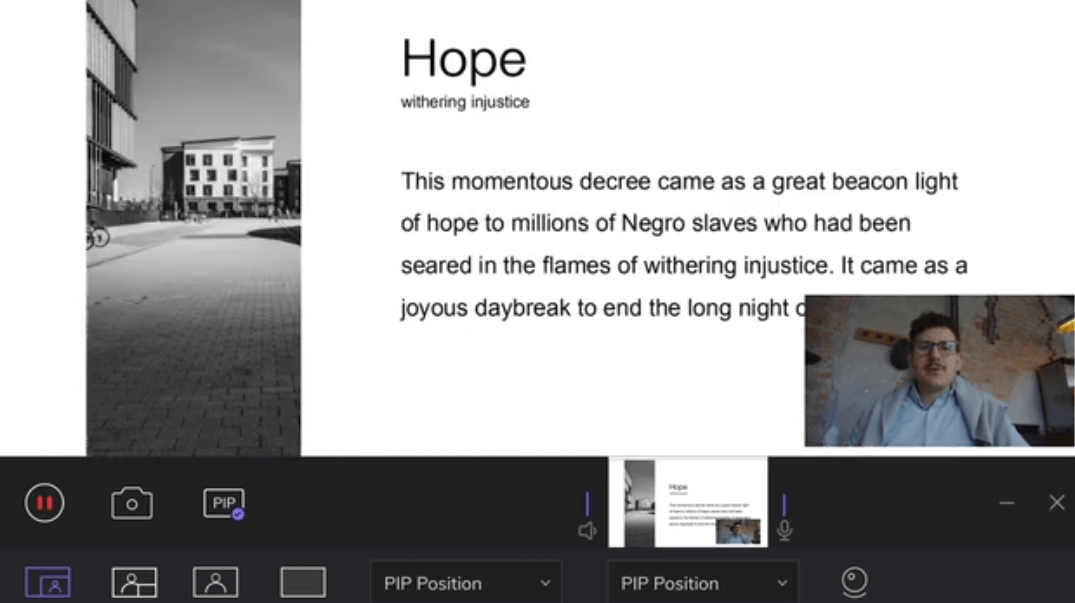Take a snapshot with the camera icon

(x=132, y=503)
